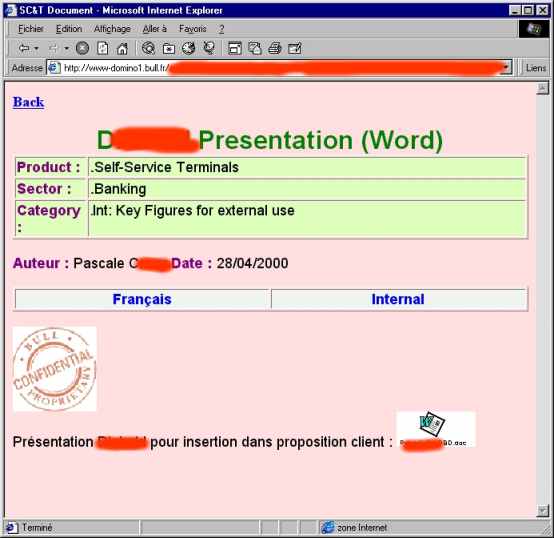Image resolution: width=554 pixels, height=538 pixels.
Task: Go to the Home page icon
Action: click(x=122, y=48)
